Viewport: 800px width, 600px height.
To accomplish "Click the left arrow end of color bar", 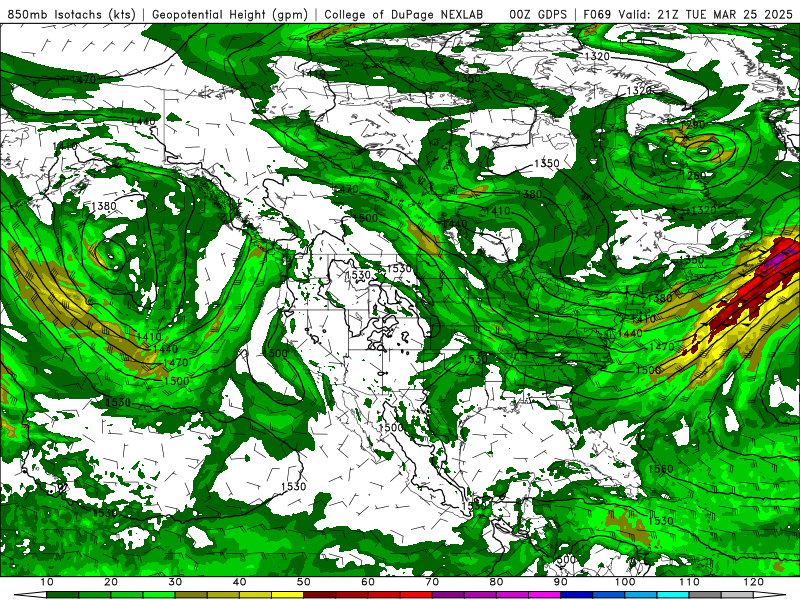I will (x=30, y=595).
